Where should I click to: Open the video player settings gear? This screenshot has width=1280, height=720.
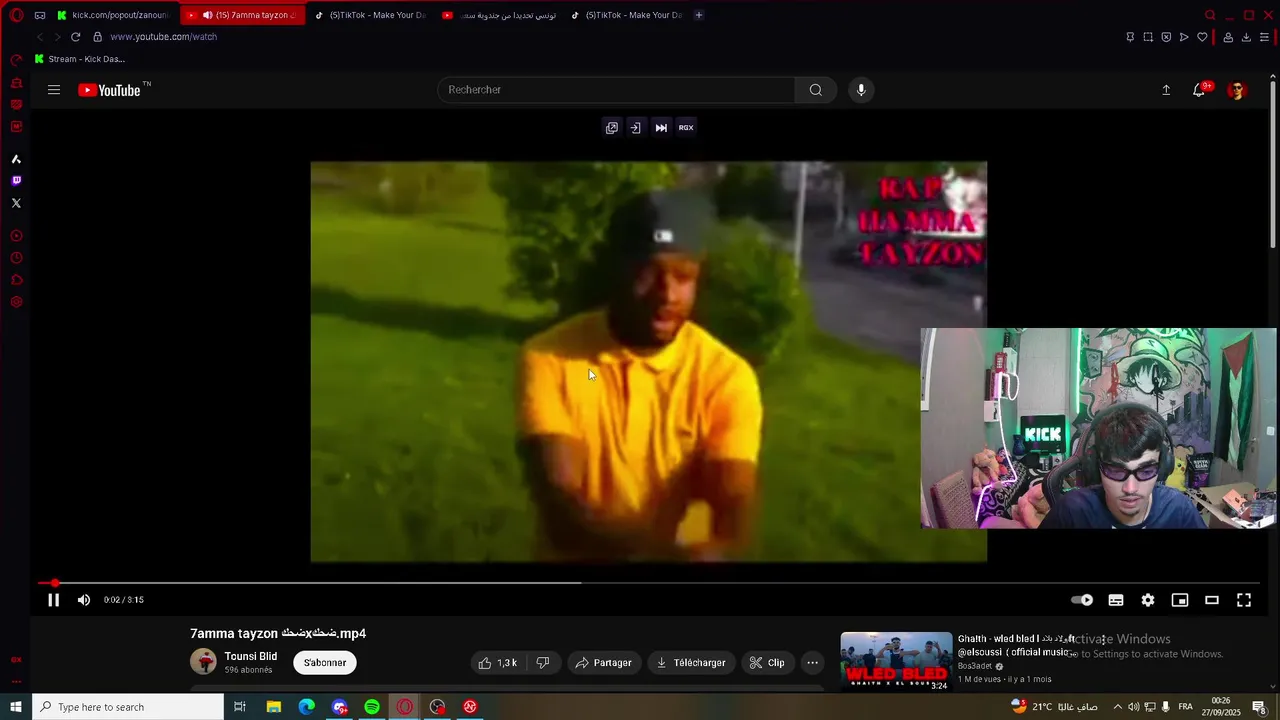(1148, 600)
